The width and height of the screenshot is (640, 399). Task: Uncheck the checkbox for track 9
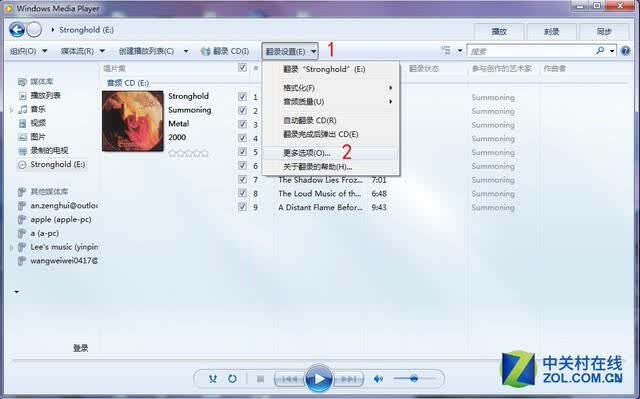coord(242,206)
